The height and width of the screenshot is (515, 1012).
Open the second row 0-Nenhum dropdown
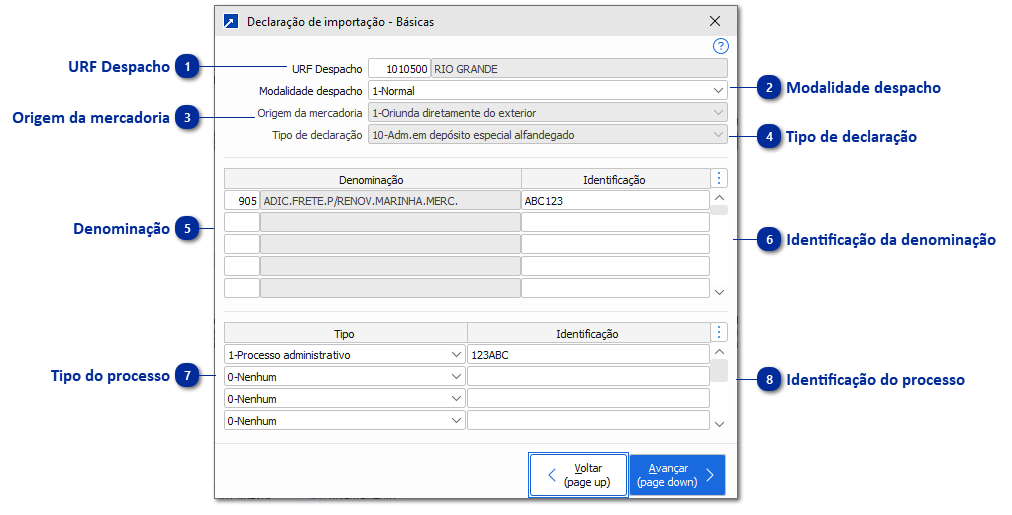456,377
